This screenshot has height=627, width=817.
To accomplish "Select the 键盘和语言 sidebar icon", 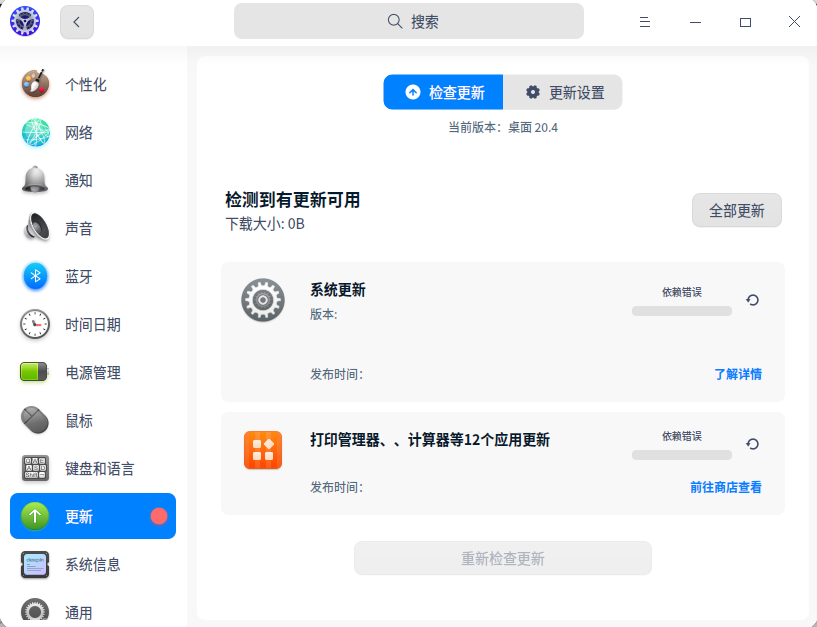I will pyautogui.click(x=35, y=468).
